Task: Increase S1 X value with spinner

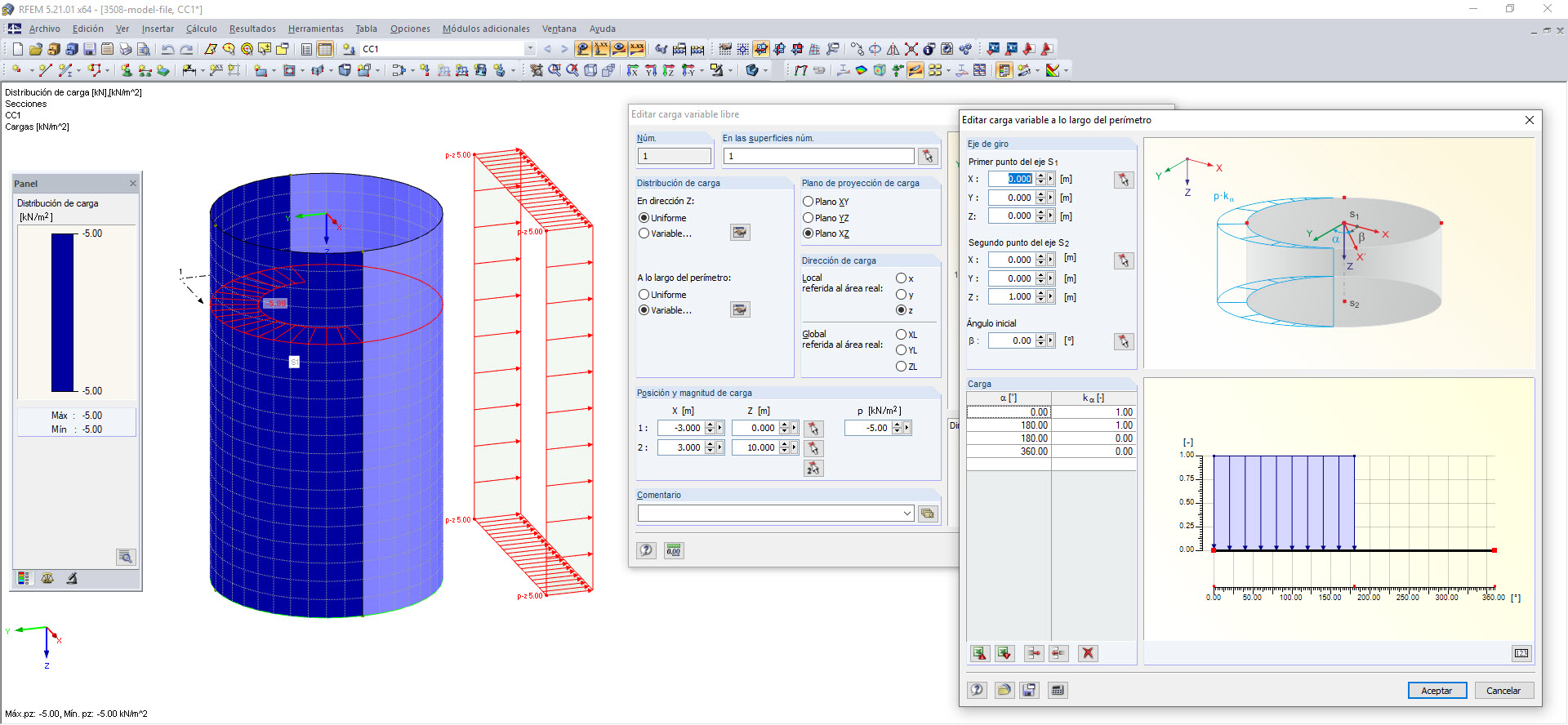Action: click(x=1040, y=176)
